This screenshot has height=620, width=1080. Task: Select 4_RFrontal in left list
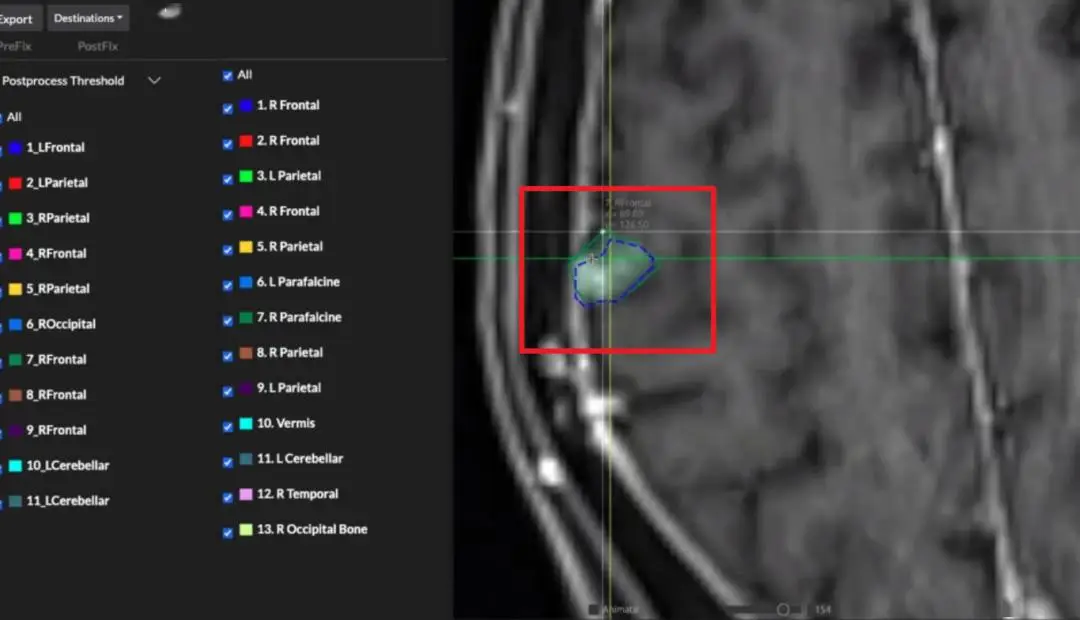(56, 254)
